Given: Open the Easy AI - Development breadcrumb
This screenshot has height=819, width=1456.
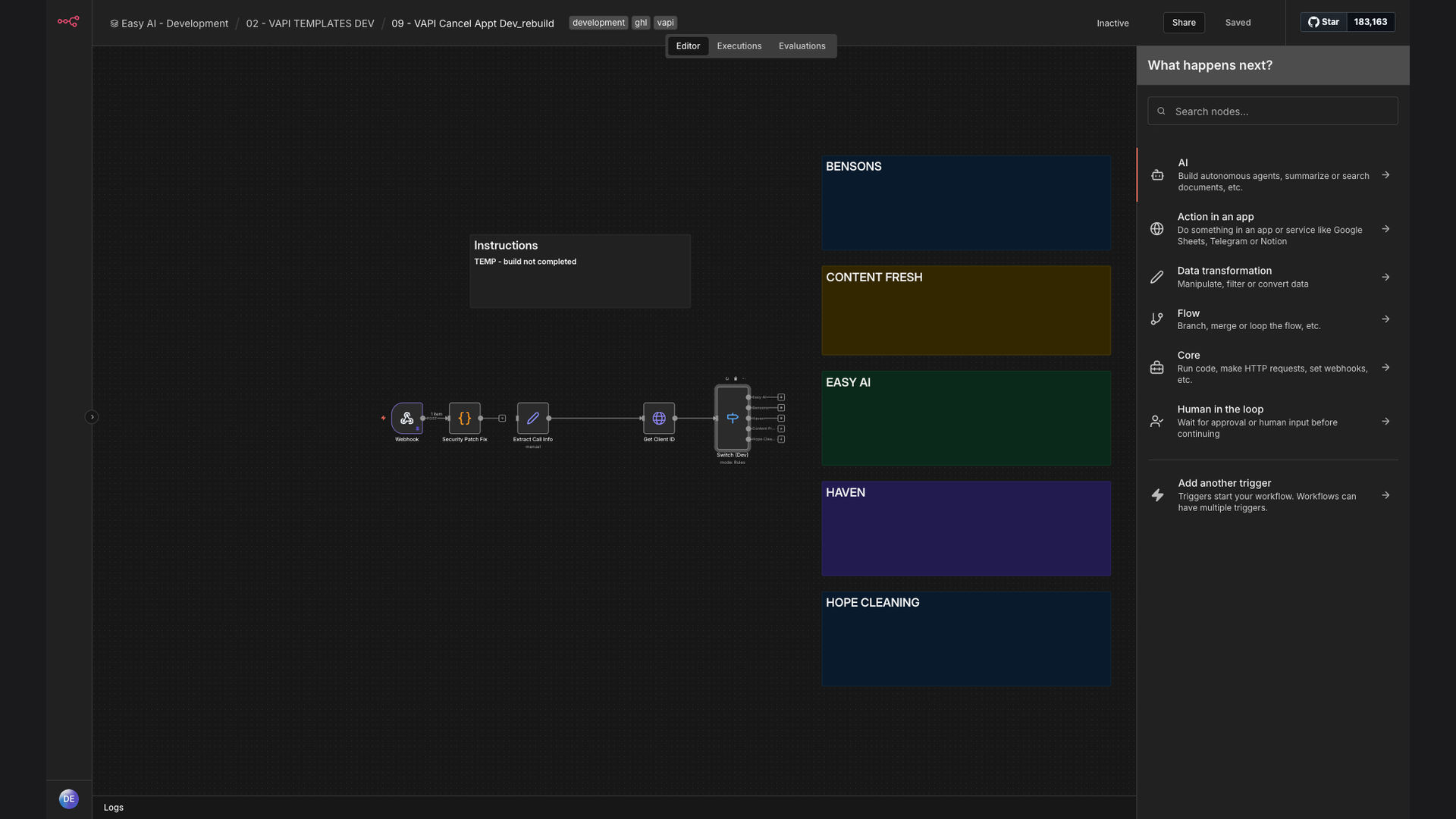Looking at the screenshot, I should pyautogui.click(x=169, y=24).
